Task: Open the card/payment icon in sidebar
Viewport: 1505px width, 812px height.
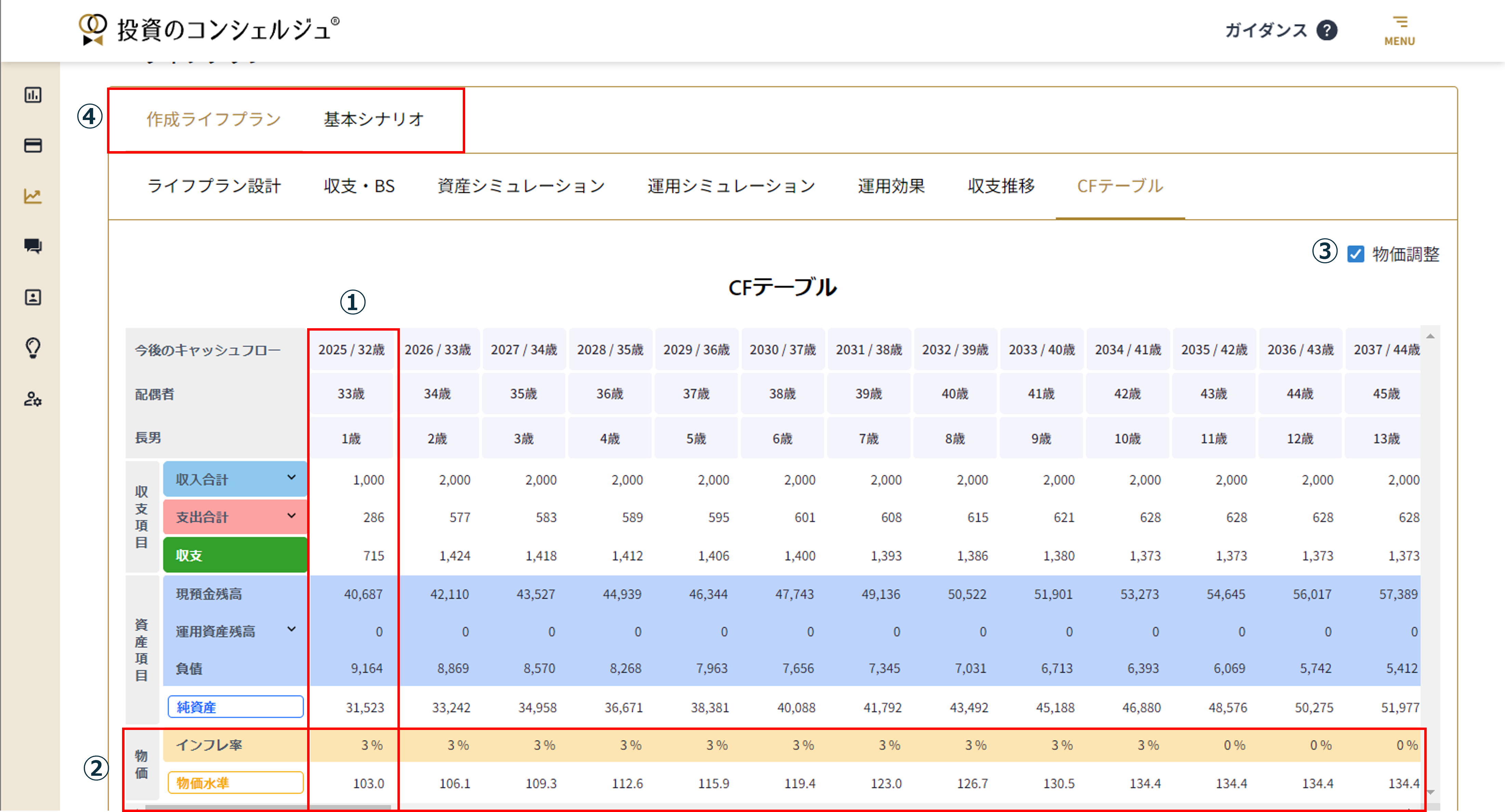Action: pyautogui.click(x=33, y=145)
